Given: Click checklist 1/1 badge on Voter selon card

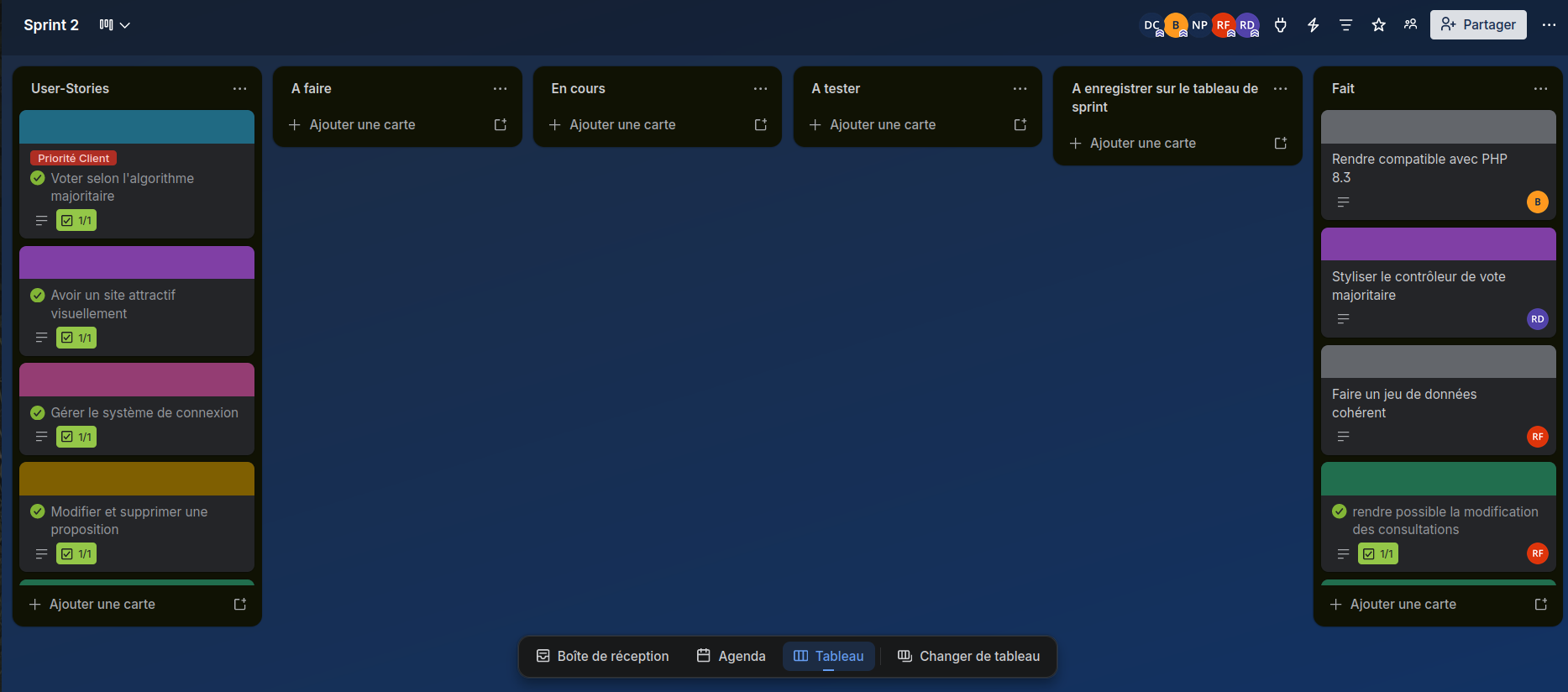Looking at the screenshot, I should 76,220.
